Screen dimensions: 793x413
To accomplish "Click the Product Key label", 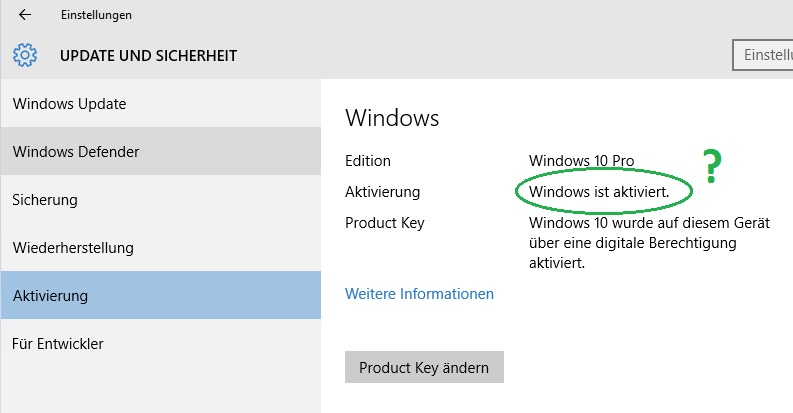I will (x=384, y=223).
